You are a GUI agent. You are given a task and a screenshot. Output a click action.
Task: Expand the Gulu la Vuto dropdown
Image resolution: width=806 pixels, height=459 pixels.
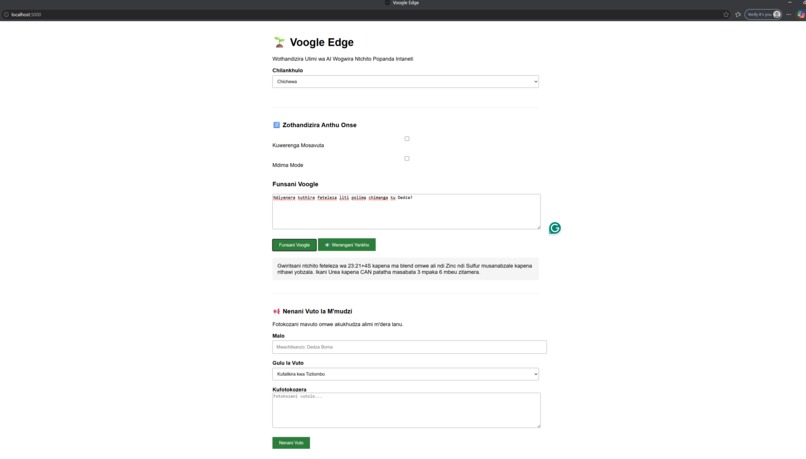point(406,374)
